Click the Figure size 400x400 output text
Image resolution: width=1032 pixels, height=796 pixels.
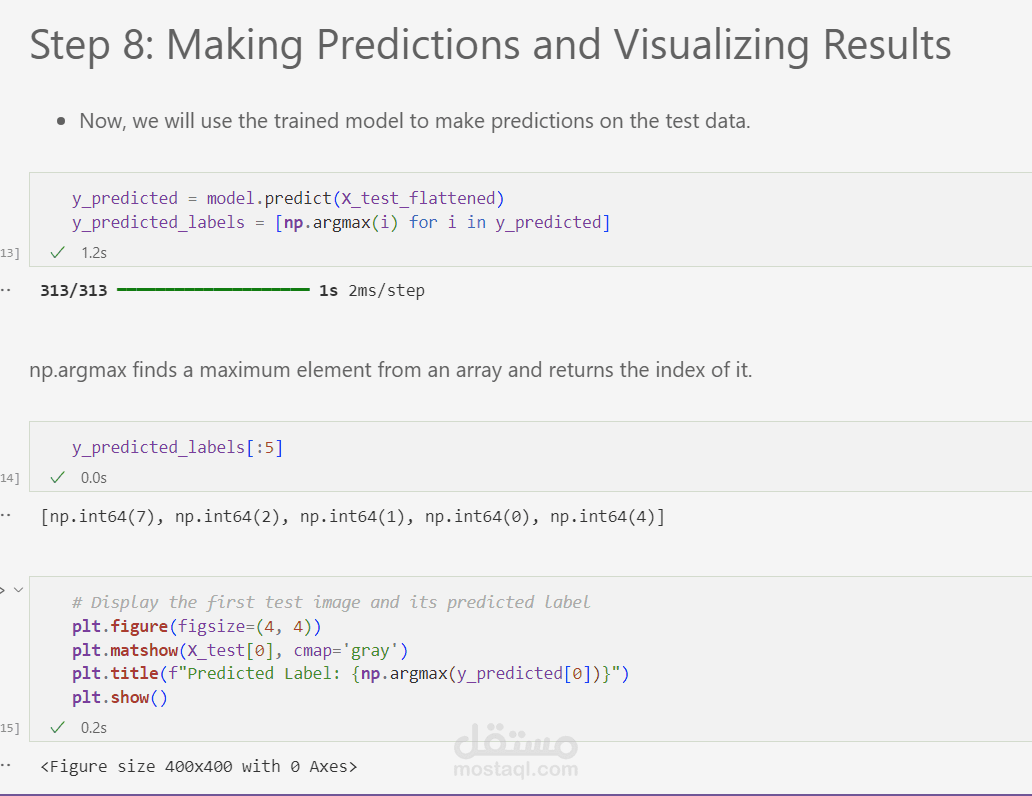point(198,767)
